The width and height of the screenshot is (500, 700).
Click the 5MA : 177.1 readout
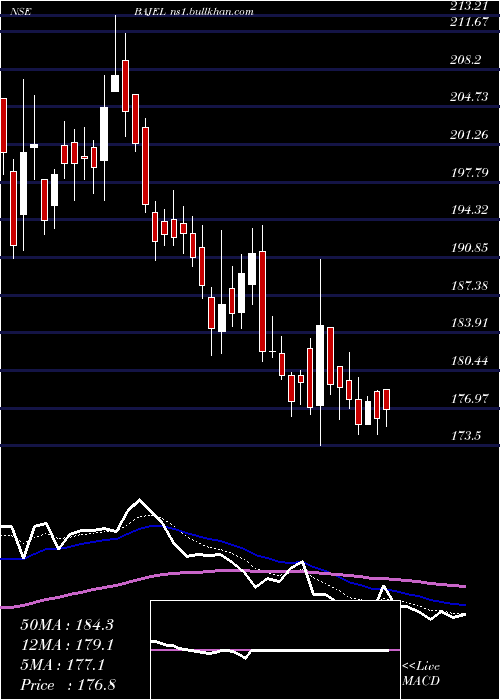[x=62, y=665]
